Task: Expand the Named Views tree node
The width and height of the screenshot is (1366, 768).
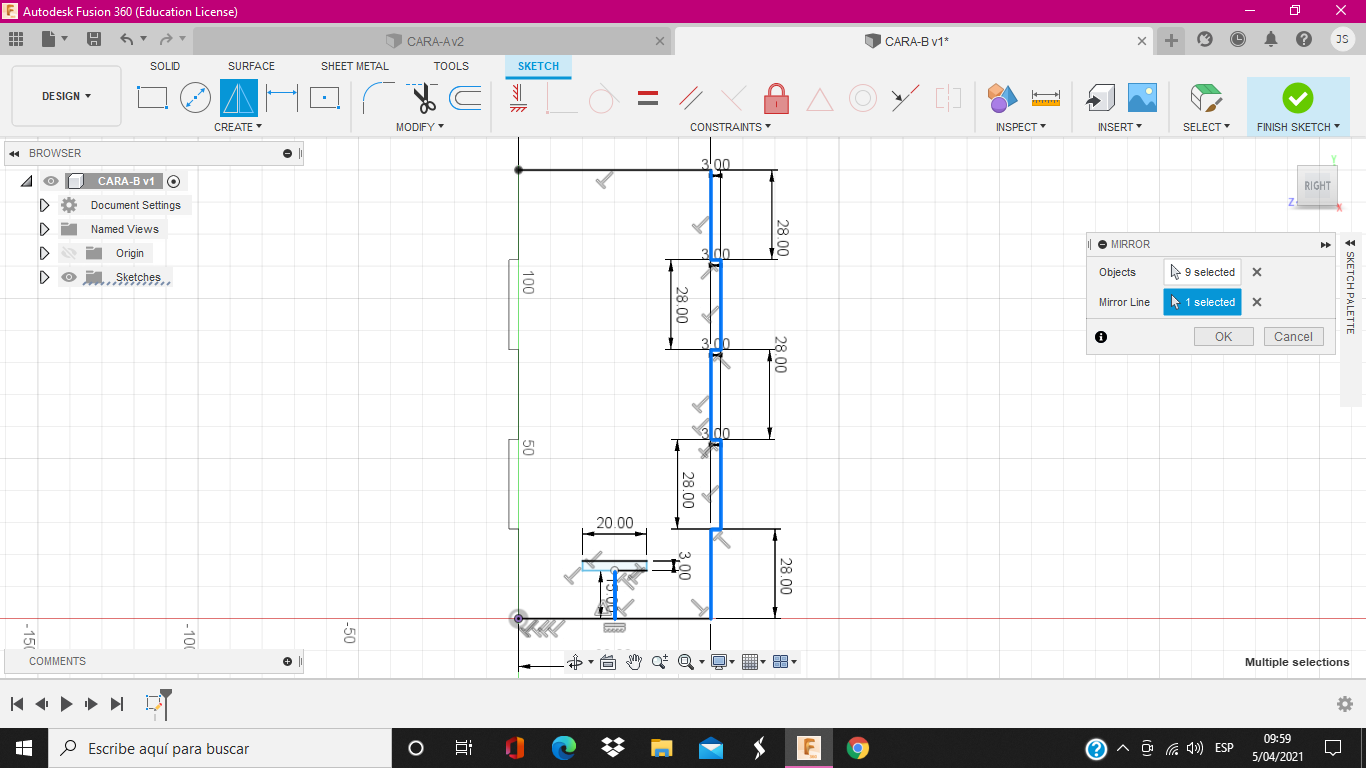Action: tap(44, 229)
